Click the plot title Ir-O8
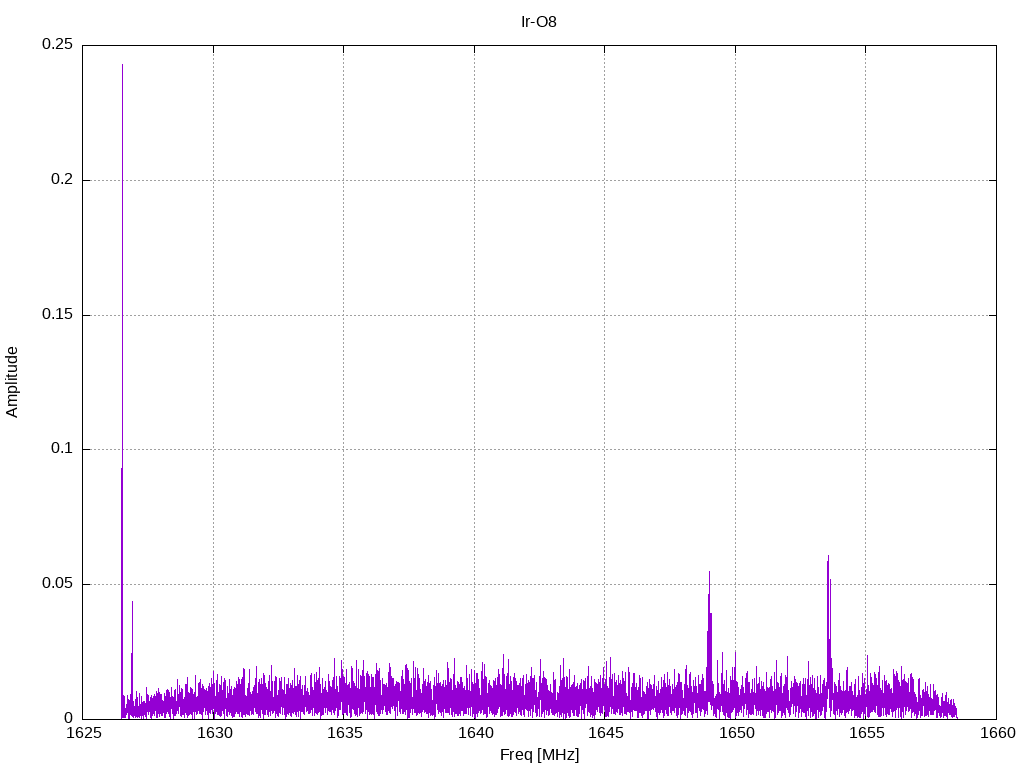 point(539,21)
